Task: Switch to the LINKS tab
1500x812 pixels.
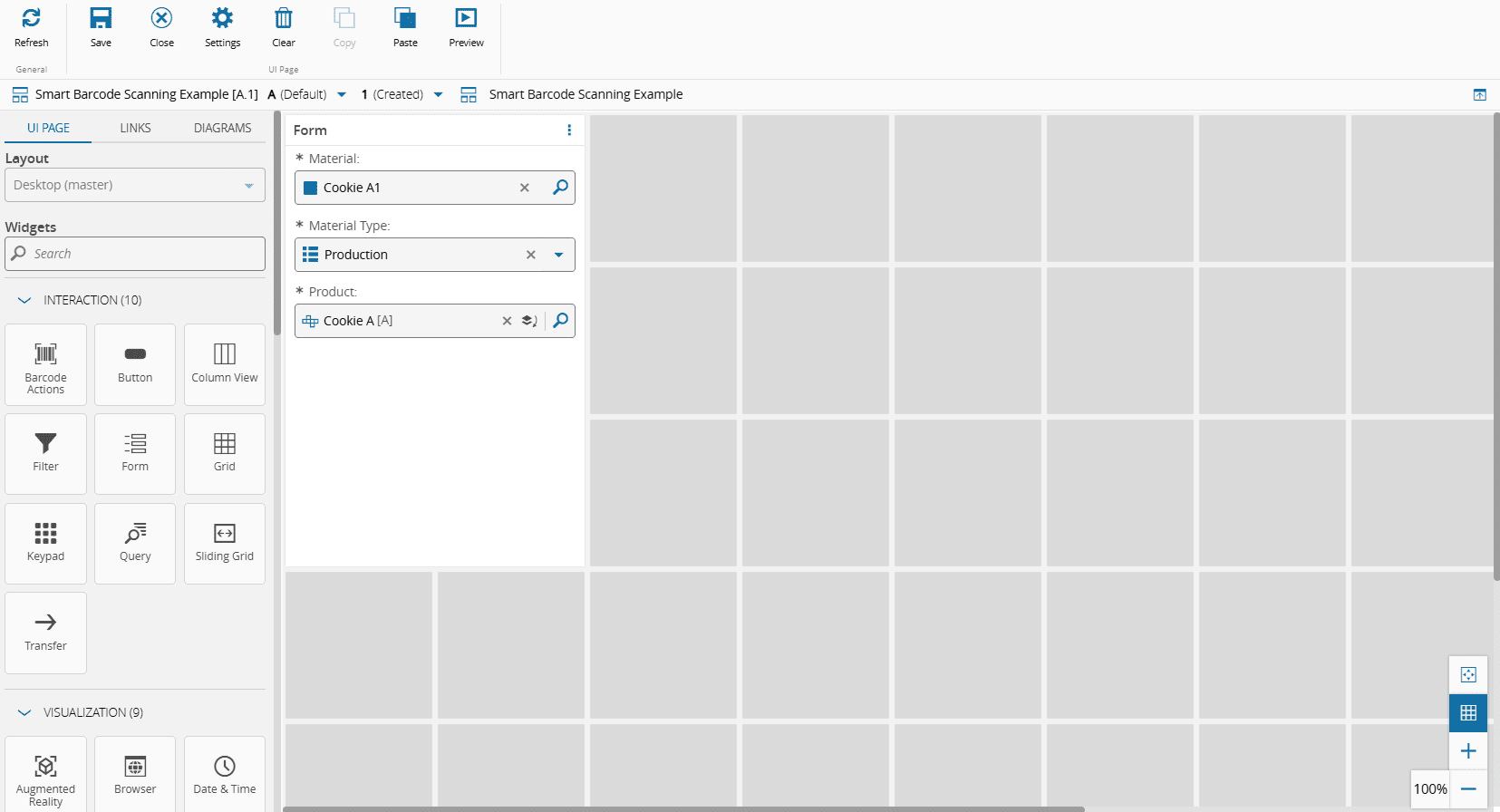Action: click(x=135, y=128)
